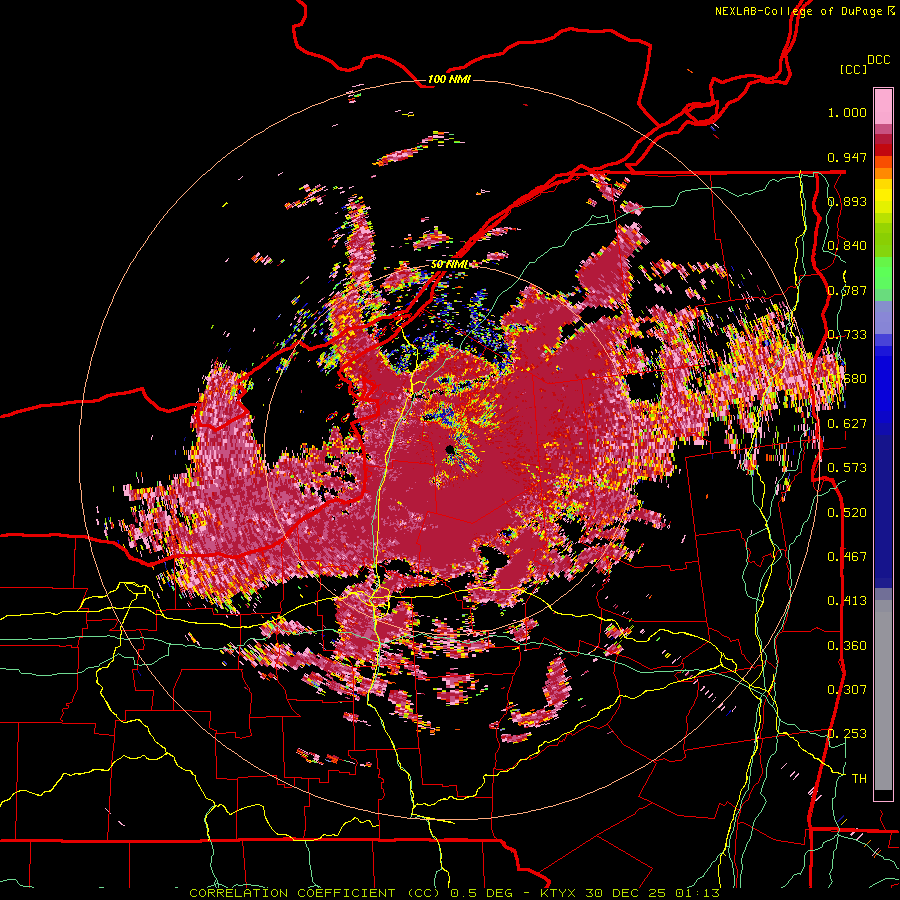This screenshot has height=900, width=900.
Task: Select the 0.787 legend value
Action: (x=847, y=290)
